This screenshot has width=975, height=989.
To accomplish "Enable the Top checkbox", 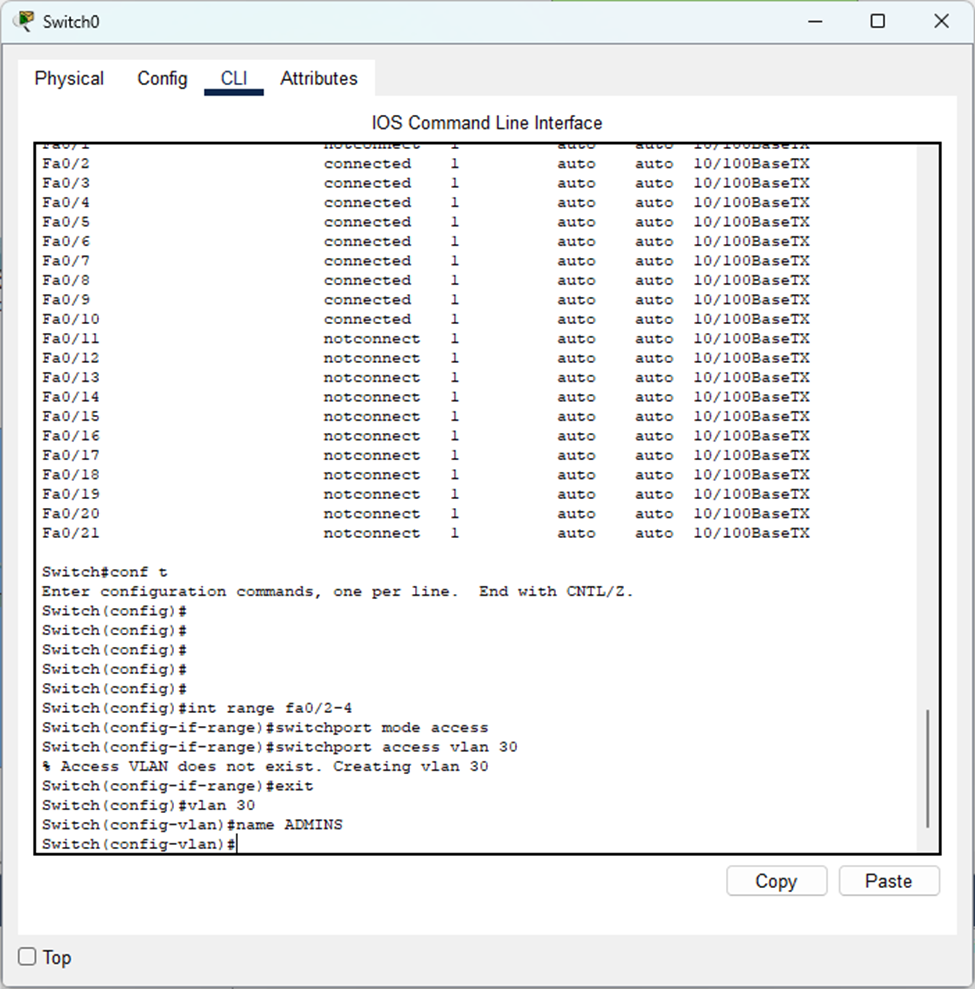I will (x=28, y=957).
